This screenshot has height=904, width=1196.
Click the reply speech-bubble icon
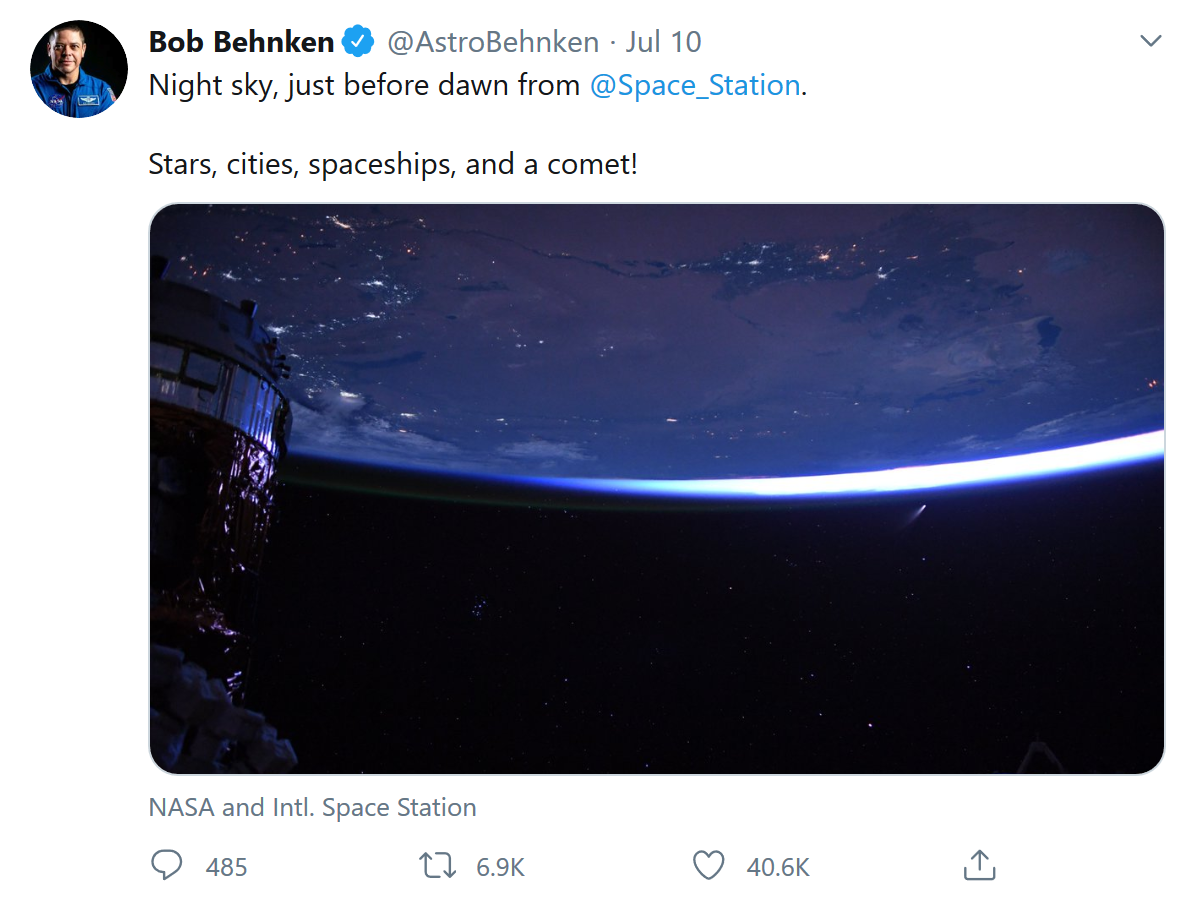pos(166,865)
